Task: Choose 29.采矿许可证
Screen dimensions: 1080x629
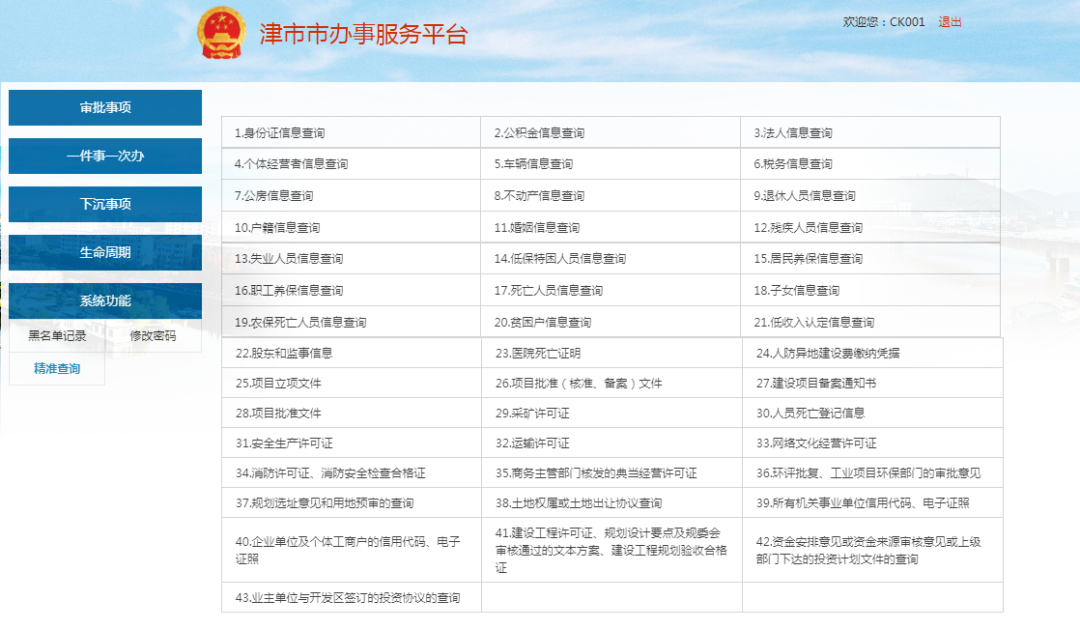Action: pyautogui.click(x=532, y=413)
